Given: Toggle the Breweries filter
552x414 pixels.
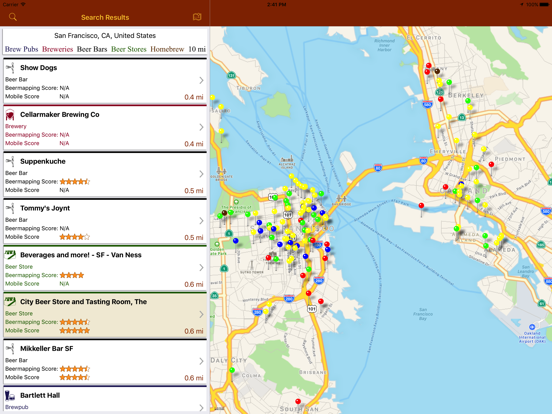Looking at the screenshot, I should coord(57,49).
